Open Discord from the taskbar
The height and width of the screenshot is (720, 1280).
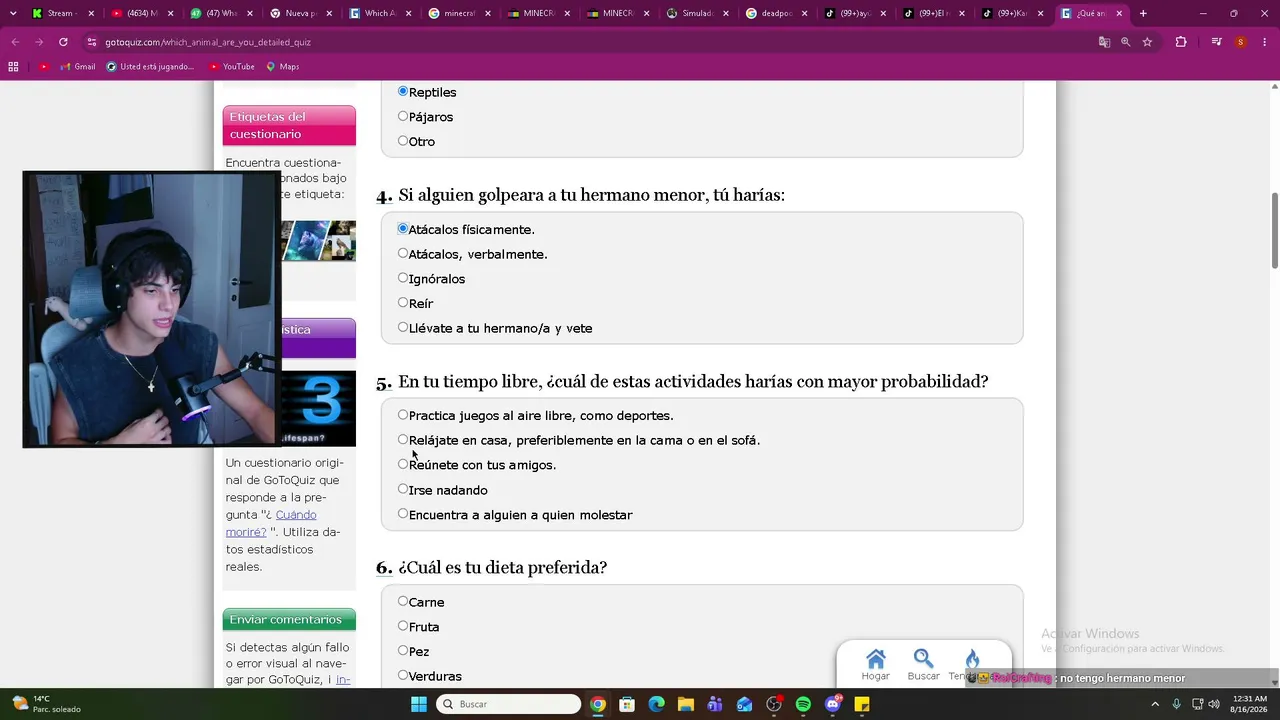click(x=833, y=704)
